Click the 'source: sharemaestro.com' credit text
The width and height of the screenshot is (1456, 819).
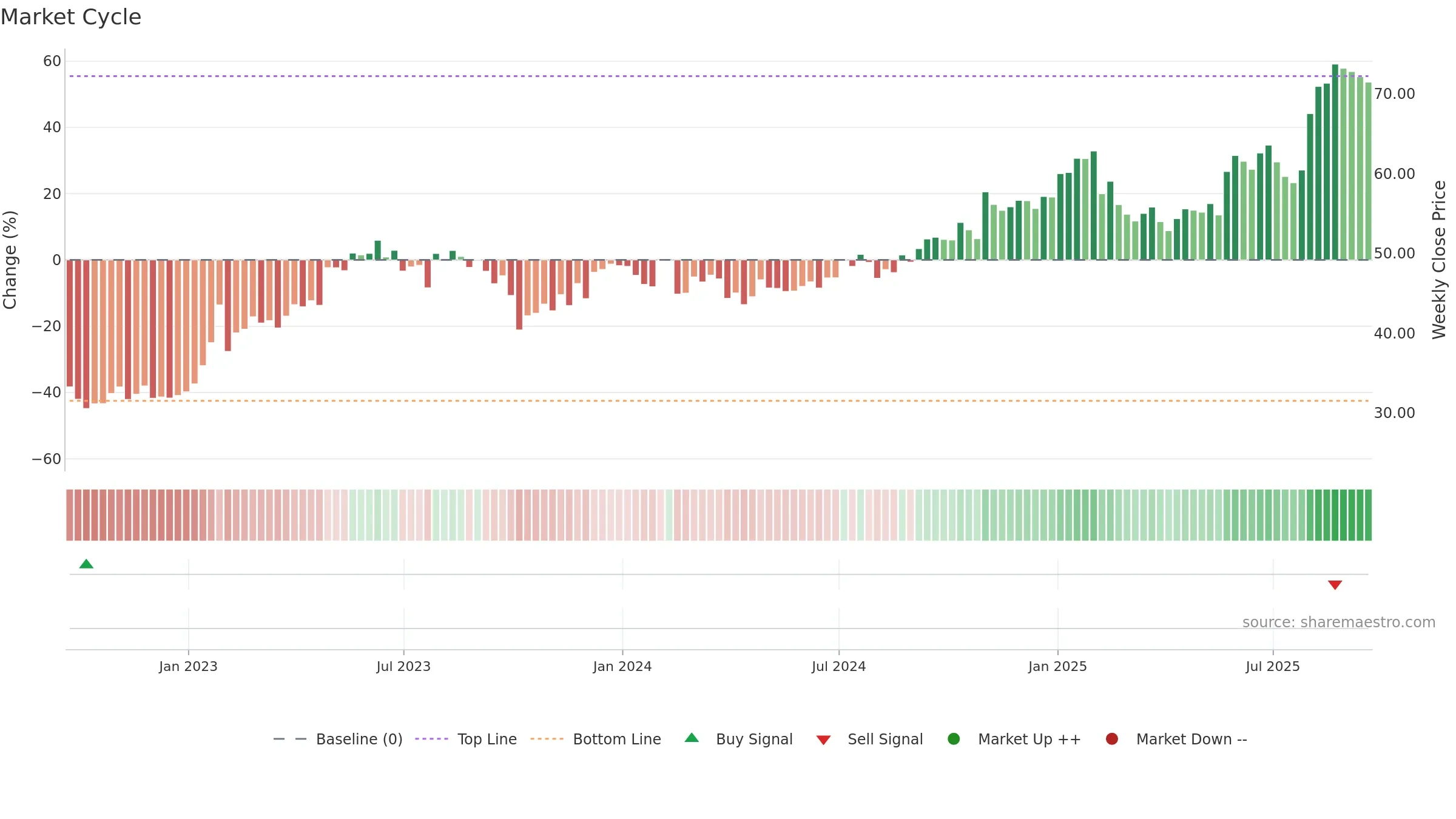click(1339, 622)
